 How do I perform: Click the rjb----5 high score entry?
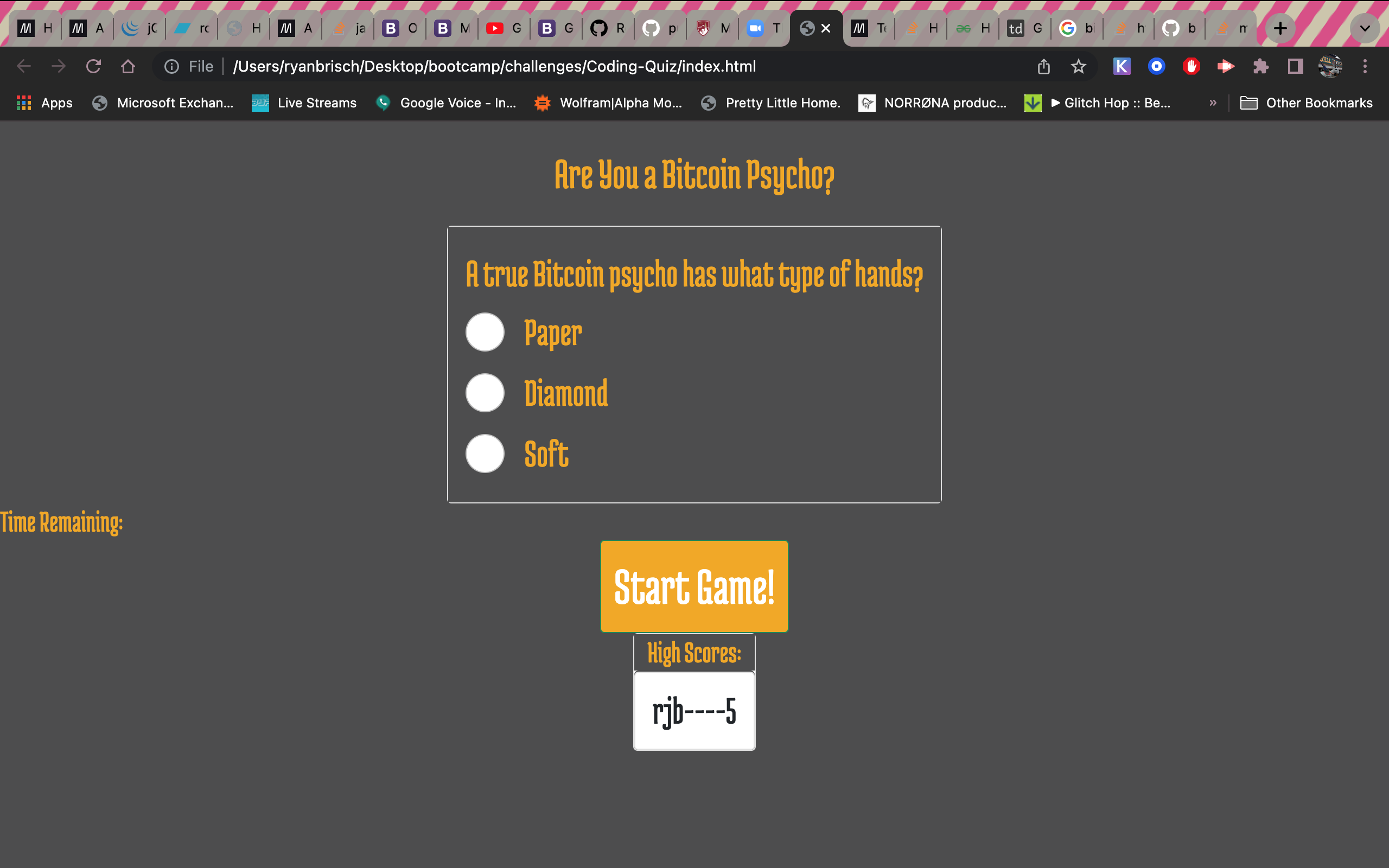(x=694, y=711)
